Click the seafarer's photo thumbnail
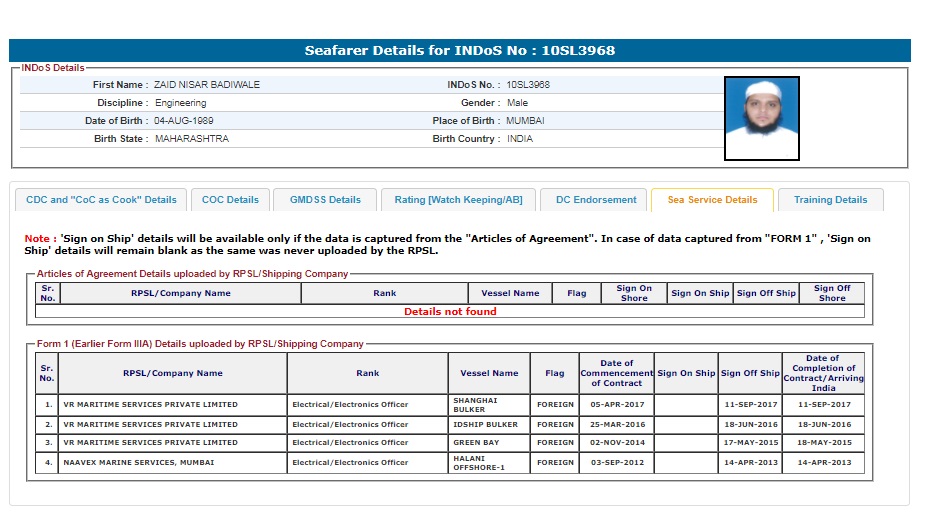Image resolution: width=951 pixels, height=516 pixels. (761, 119)
